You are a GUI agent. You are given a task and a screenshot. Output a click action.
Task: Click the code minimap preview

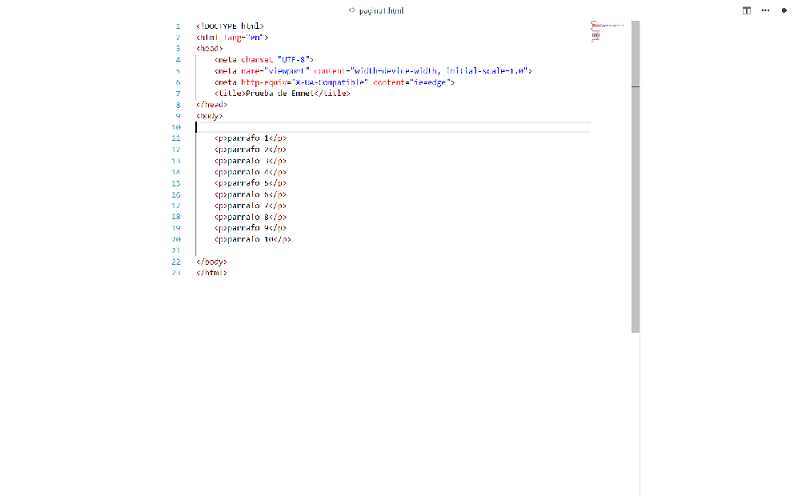608,31
